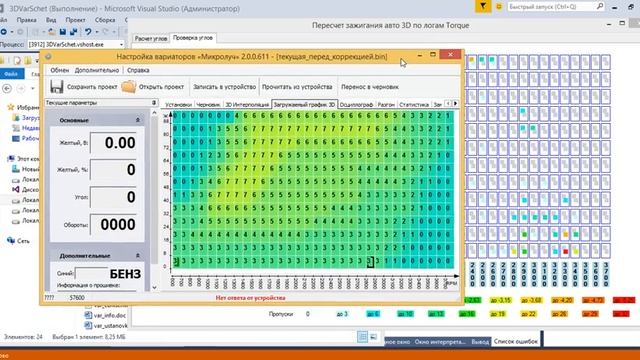
Task: Open the notifications filter flag in Visual Studio
Action: [x=483, y=6]
